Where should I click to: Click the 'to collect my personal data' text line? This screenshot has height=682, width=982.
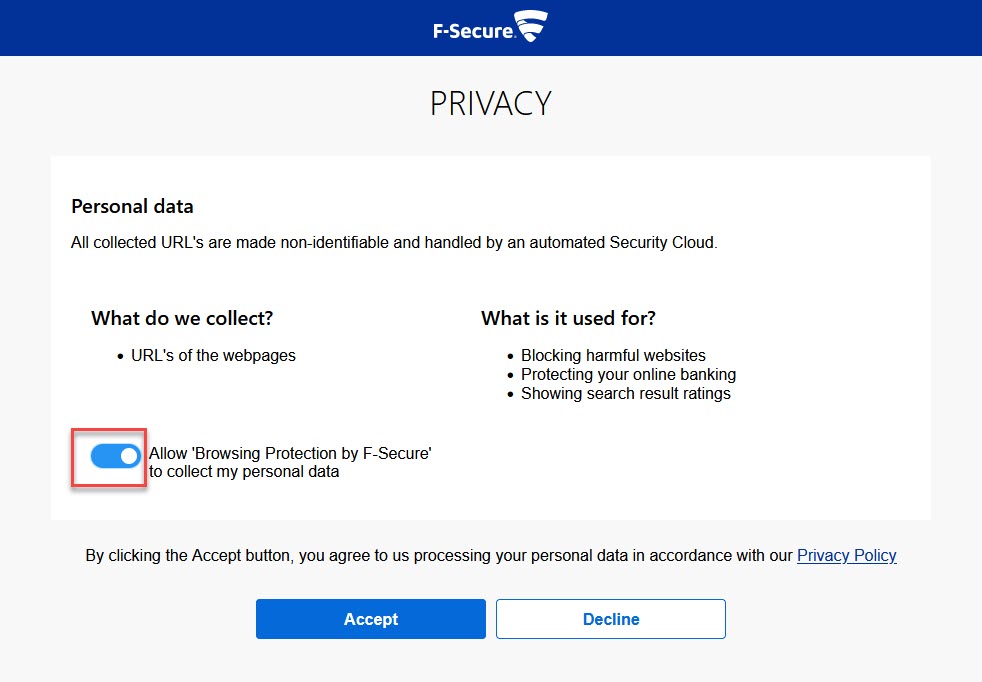[x=244, y=471]
